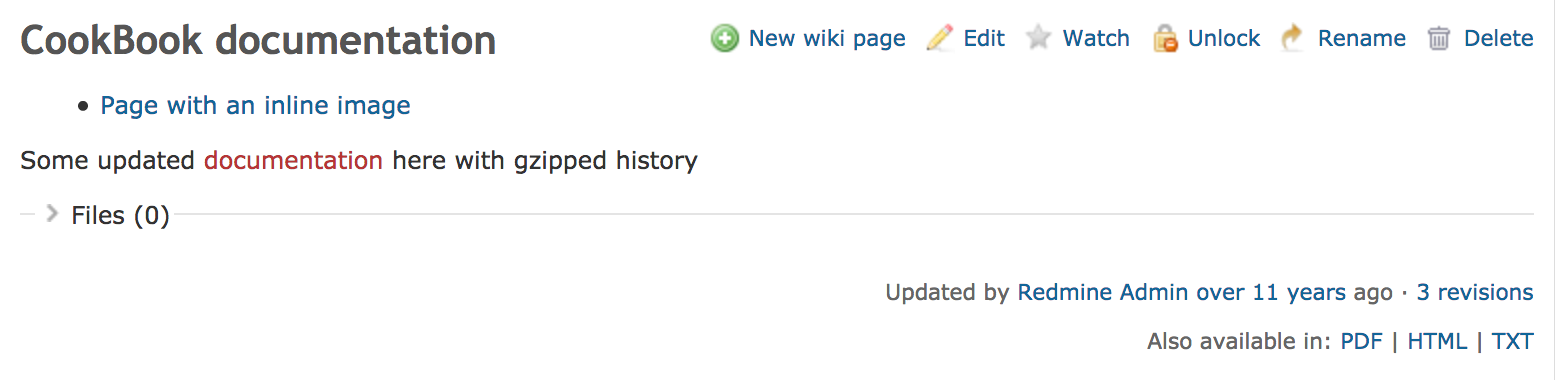Show the 3 revisions history
Image resolution: width=1555 pixels, height=380 pixels.
click(x=1475, y=293)
